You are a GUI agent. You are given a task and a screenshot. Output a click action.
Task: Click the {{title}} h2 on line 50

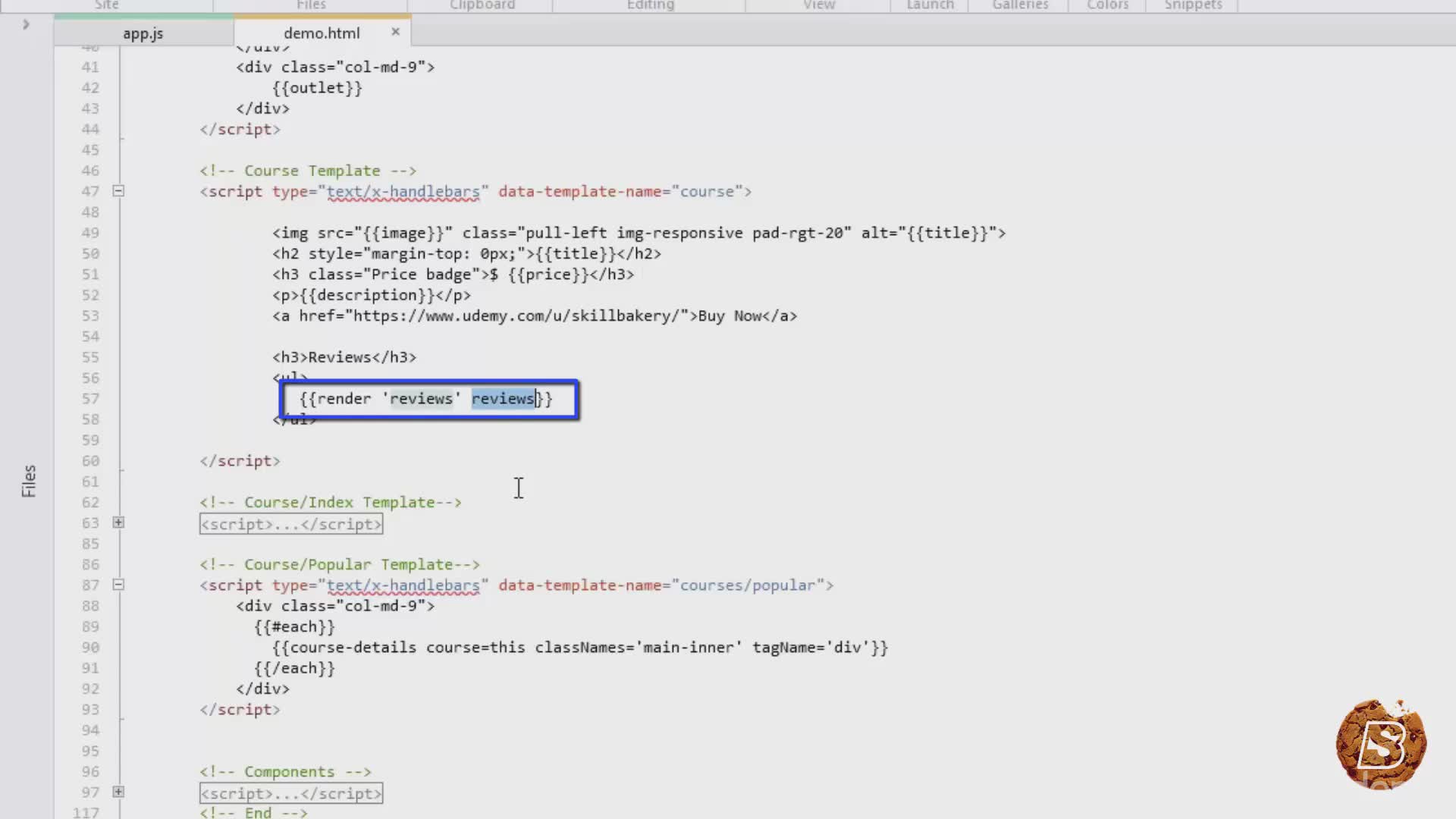click(x=466, y=254)
